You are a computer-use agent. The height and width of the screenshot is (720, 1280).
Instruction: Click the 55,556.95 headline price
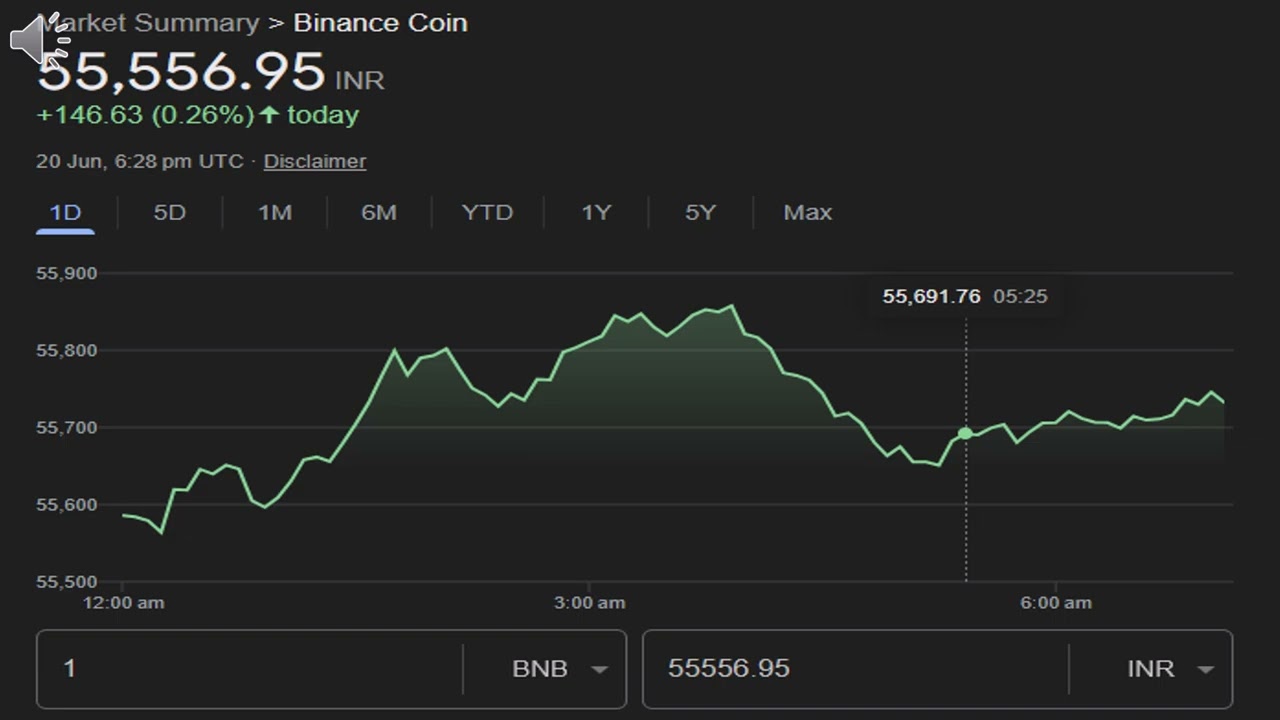(181, 72)
